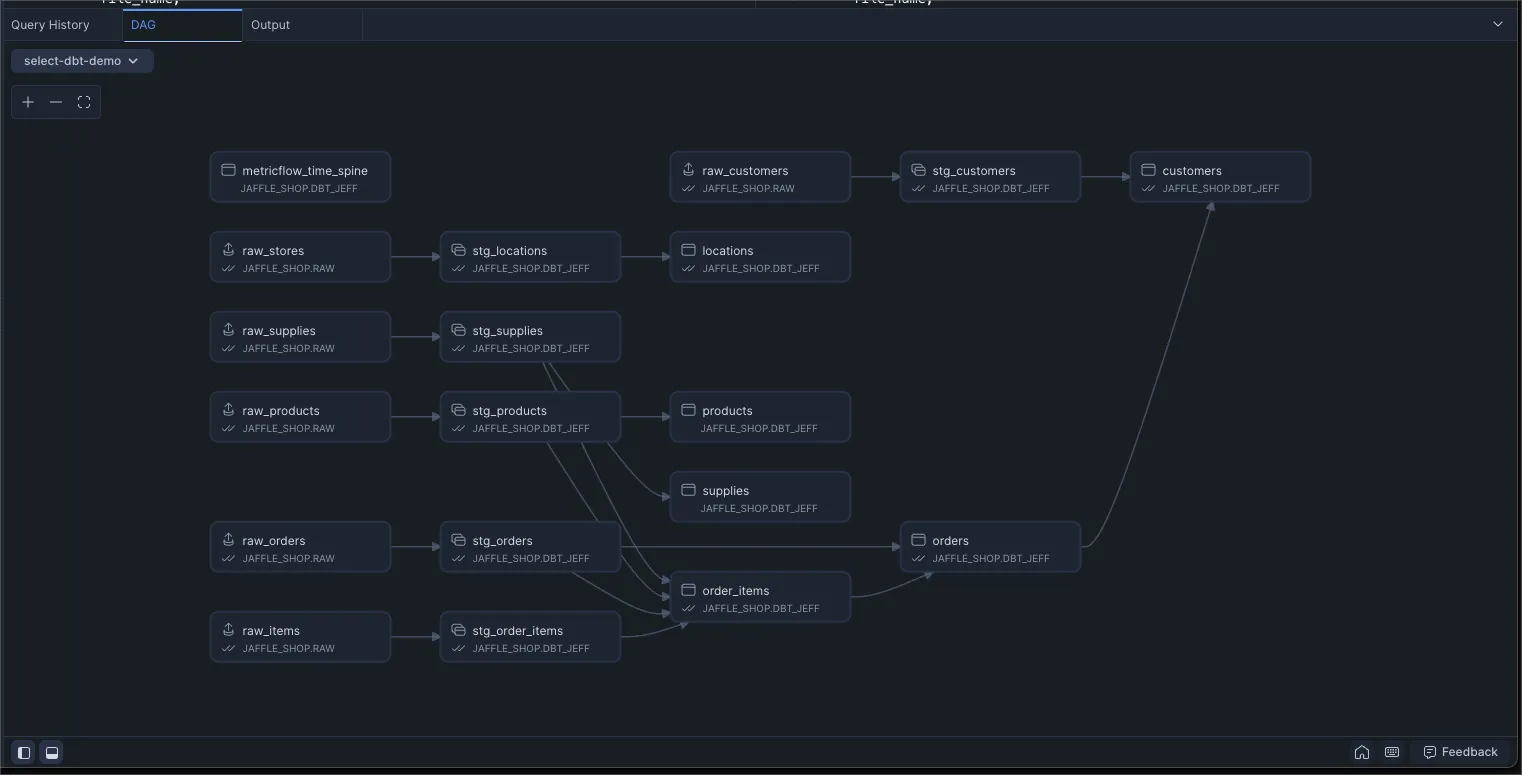Viewport: 1522px width, 775px height.
Task: Select the raw_items node label
Action: (271, 631)
